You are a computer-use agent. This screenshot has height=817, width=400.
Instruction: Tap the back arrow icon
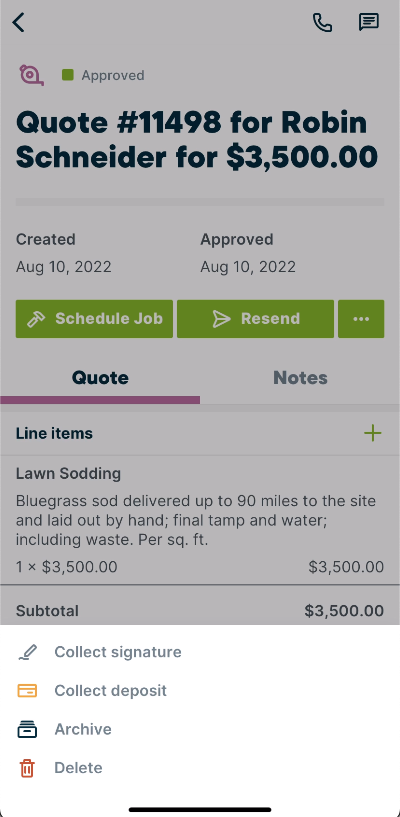pos(18,22)
